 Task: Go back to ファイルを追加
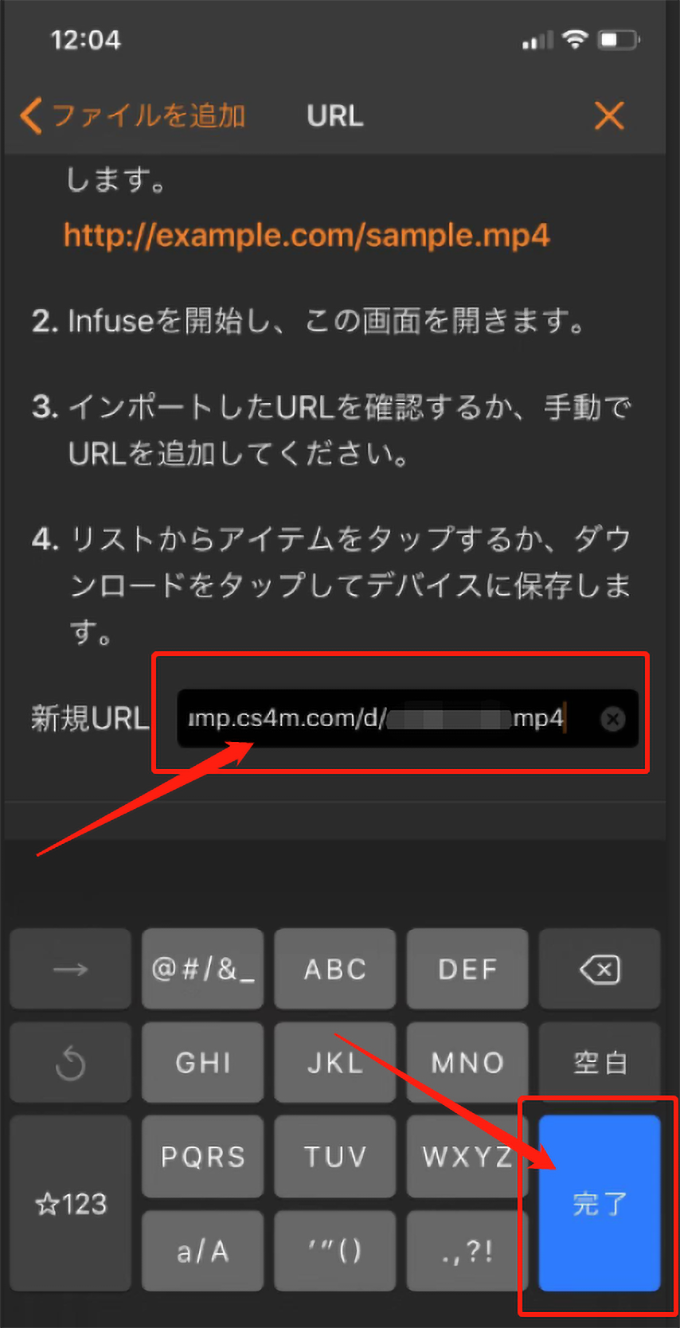tap(133, 116)
